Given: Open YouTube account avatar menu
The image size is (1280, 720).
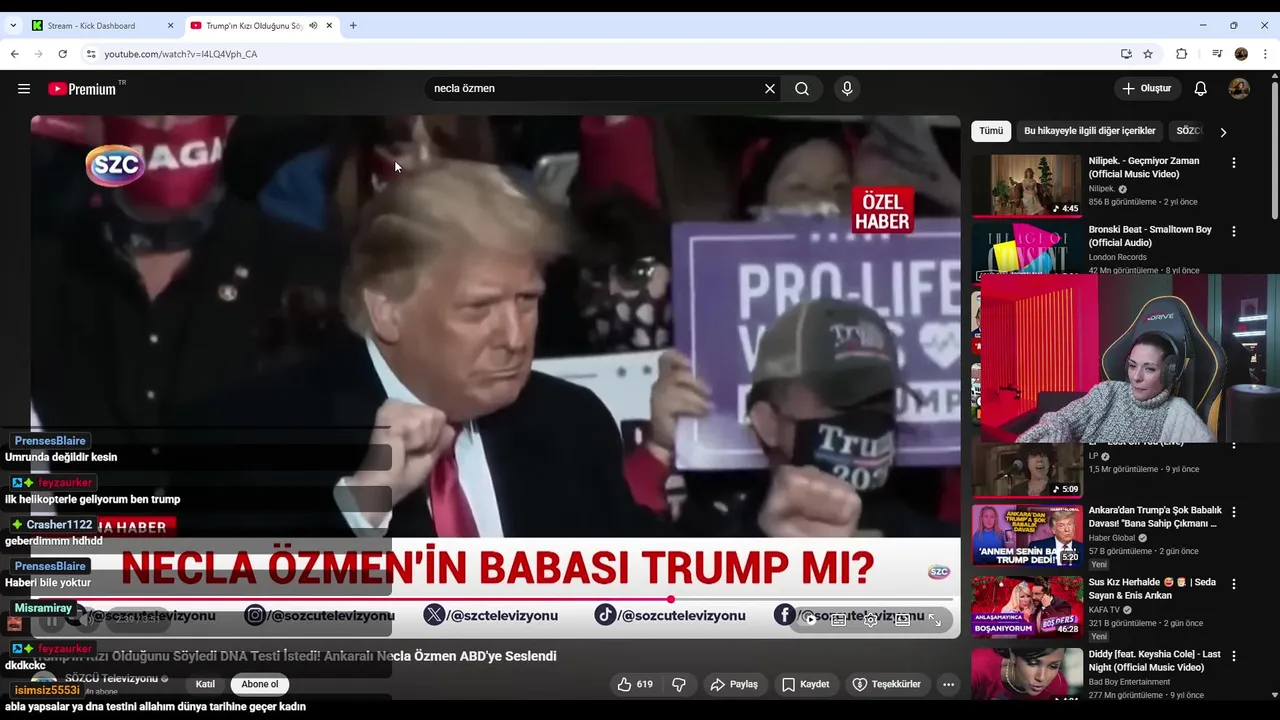Looking at the screenshot, I should tap(1239, 89).
